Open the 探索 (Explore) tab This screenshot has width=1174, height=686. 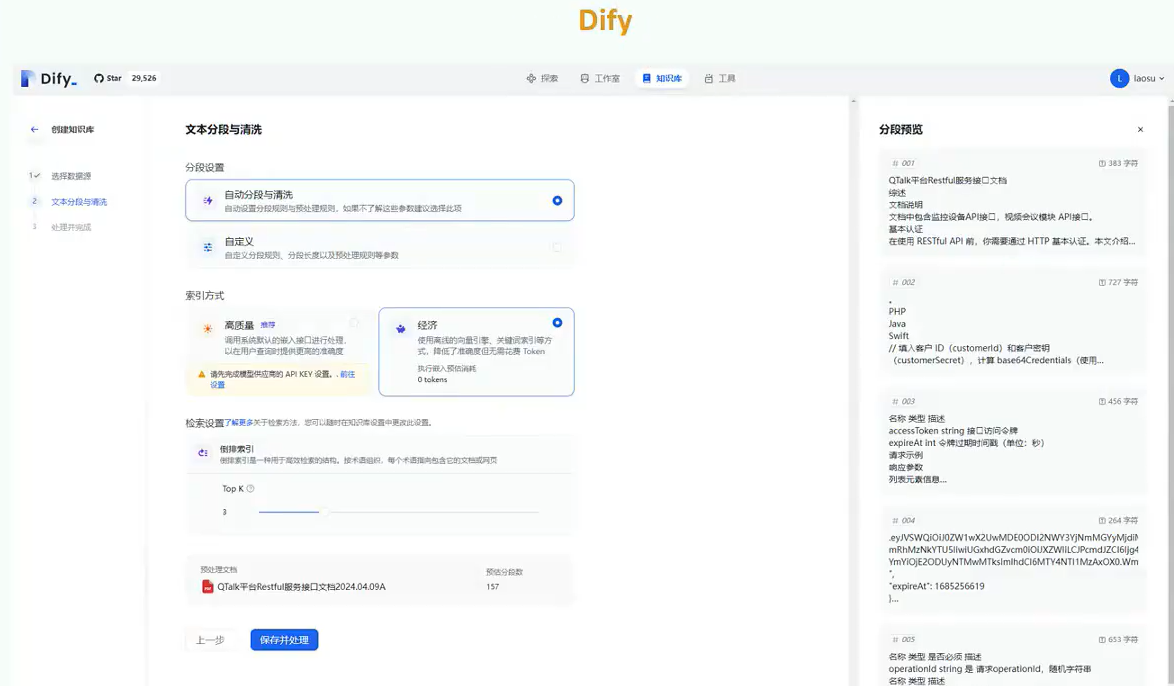tap(542, 78)
